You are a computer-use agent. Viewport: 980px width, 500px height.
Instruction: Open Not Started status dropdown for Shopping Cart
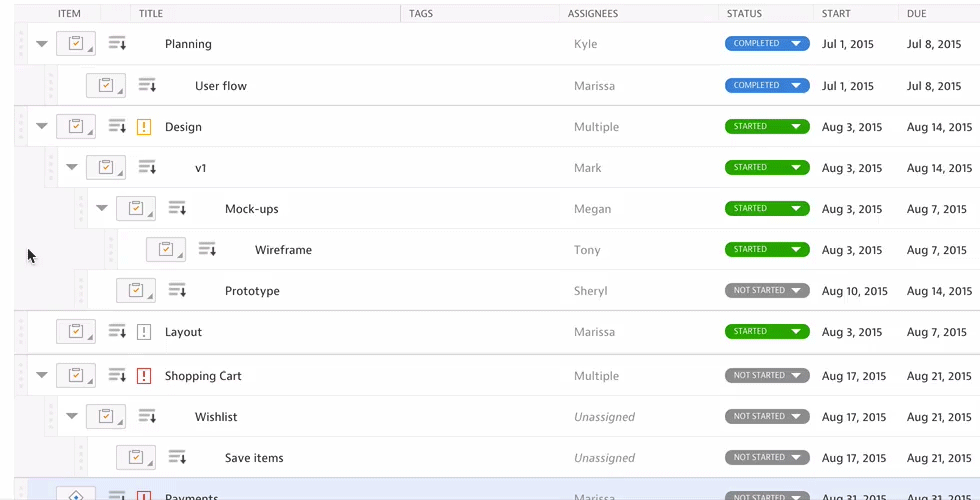point(767,376)
